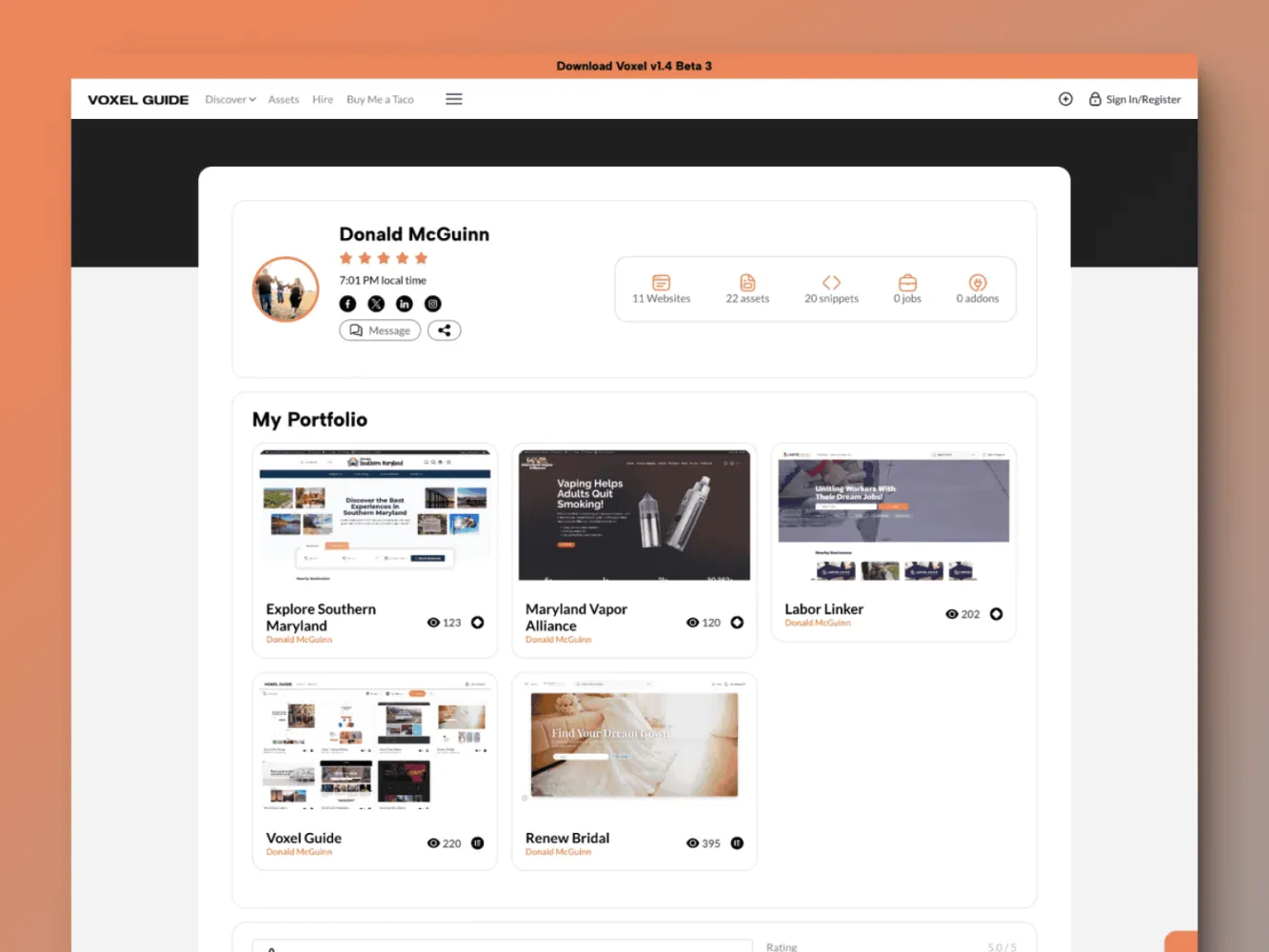Image resolution: width=1269 pixels, height=952 pixels.
Task: Click the five-star rating row
Action: 384,258
